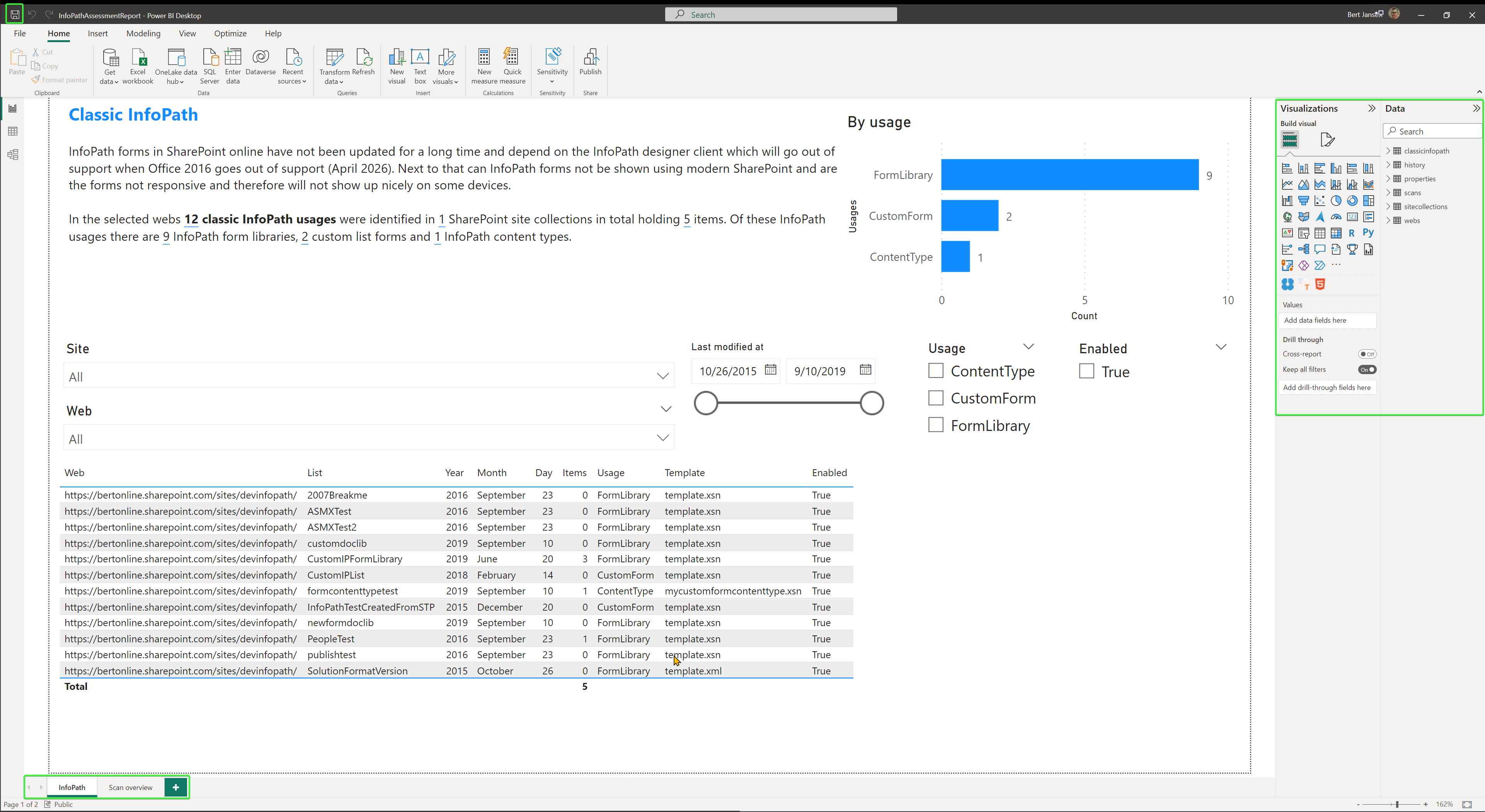1485x812 pixels.
Task: Pick the Gauge visual
Action: click(1336, 217)
